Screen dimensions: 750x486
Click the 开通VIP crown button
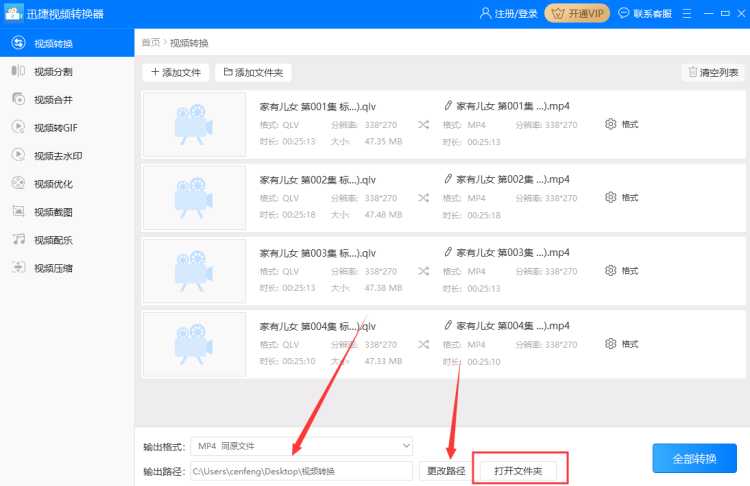(577, 13)
